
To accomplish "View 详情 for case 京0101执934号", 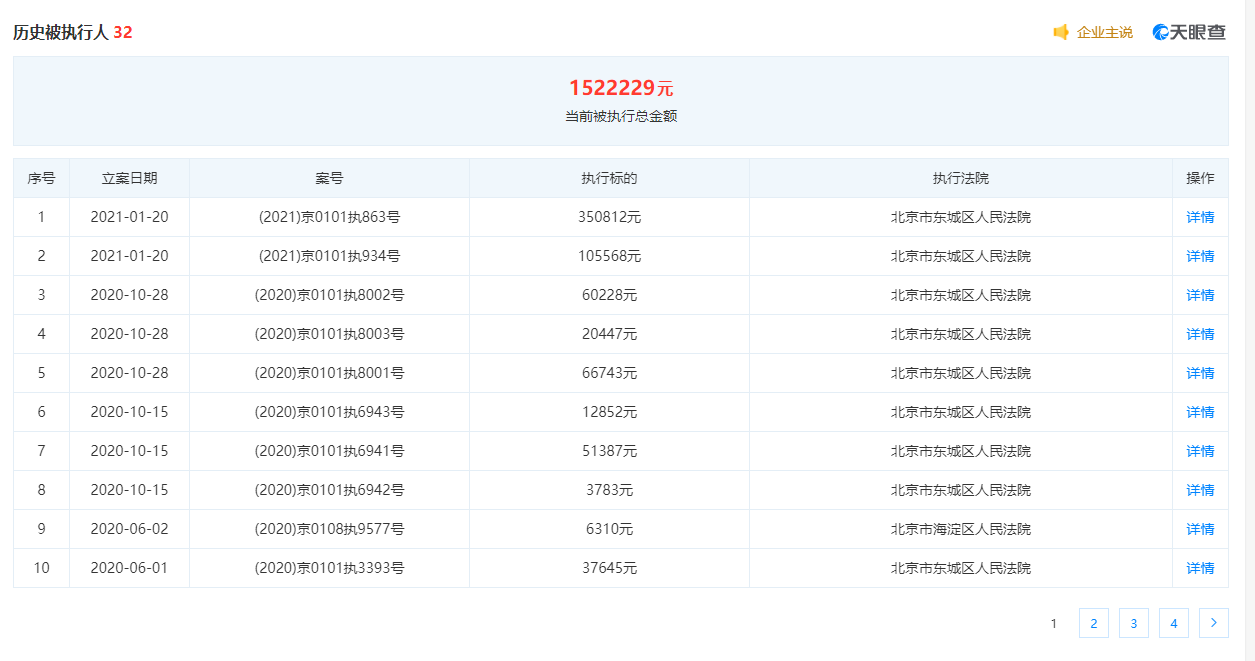I will pyautogui.click(x=1200, y=256).
